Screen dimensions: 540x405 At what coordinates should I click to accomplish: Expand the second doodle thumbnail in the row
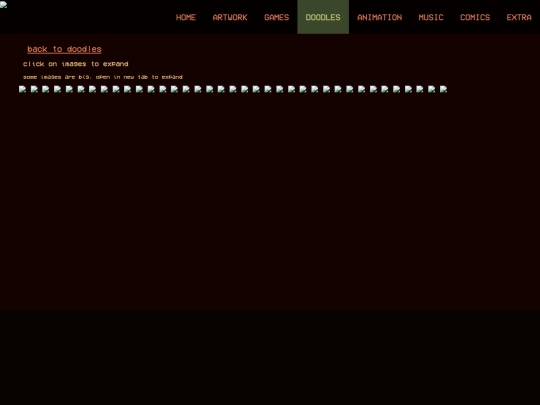click(x=34, y=89)
